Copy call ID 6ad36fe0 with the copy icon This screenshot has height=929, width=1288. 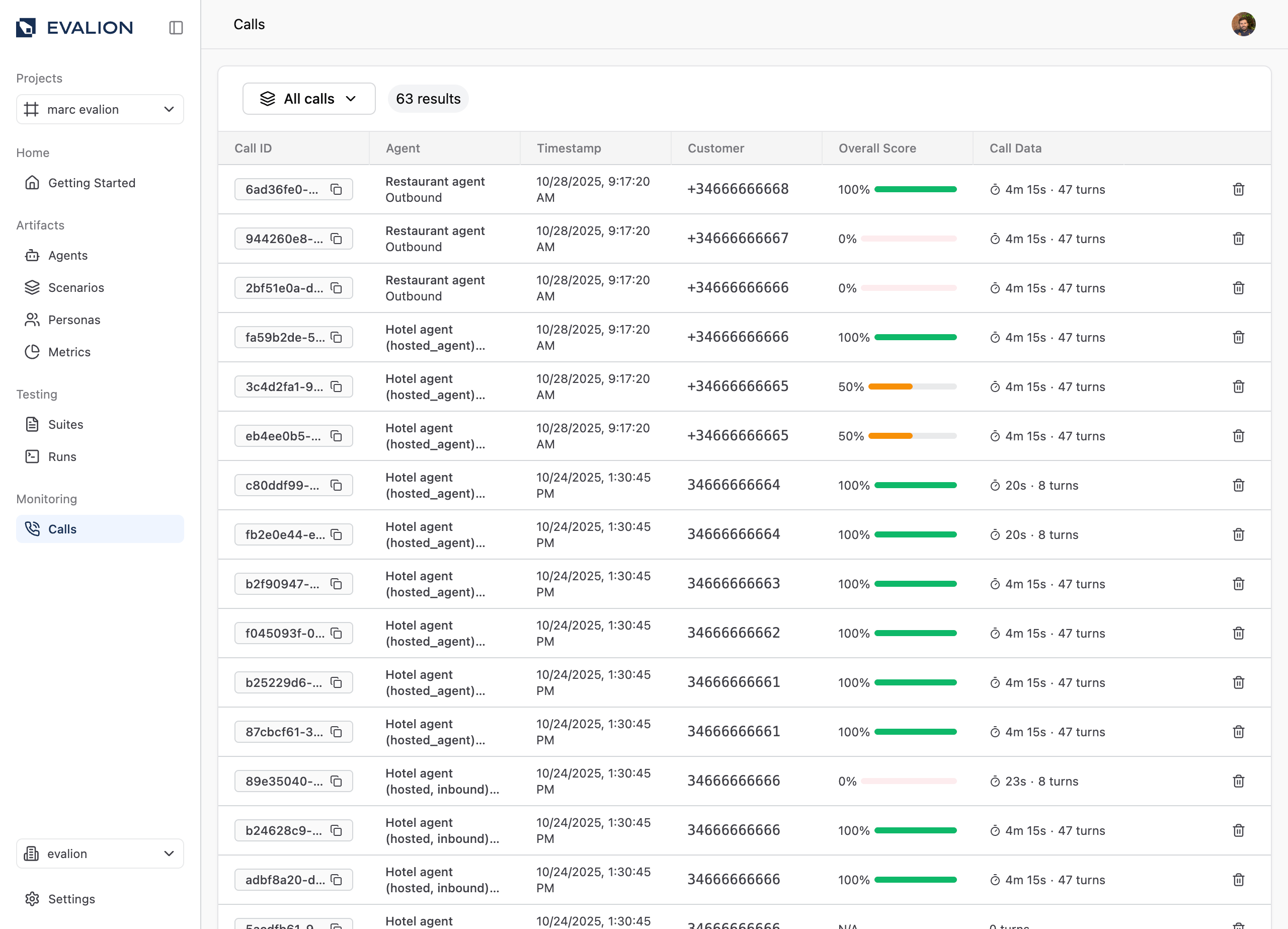click(x=336, y=189)
